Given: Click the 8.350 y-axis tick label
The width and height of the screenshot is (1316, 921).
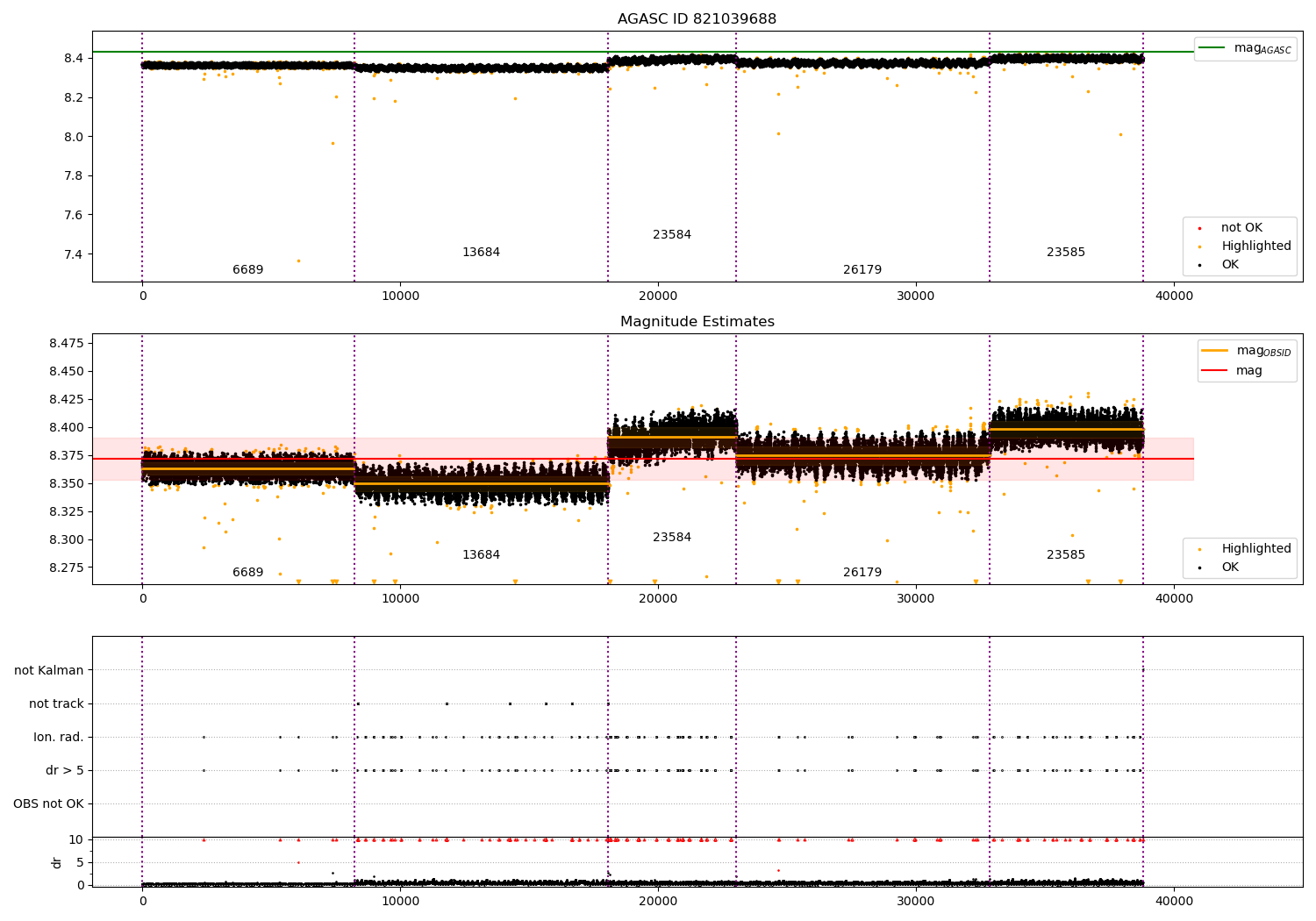Looking at the screenshot, I should (x=67, y=484).
